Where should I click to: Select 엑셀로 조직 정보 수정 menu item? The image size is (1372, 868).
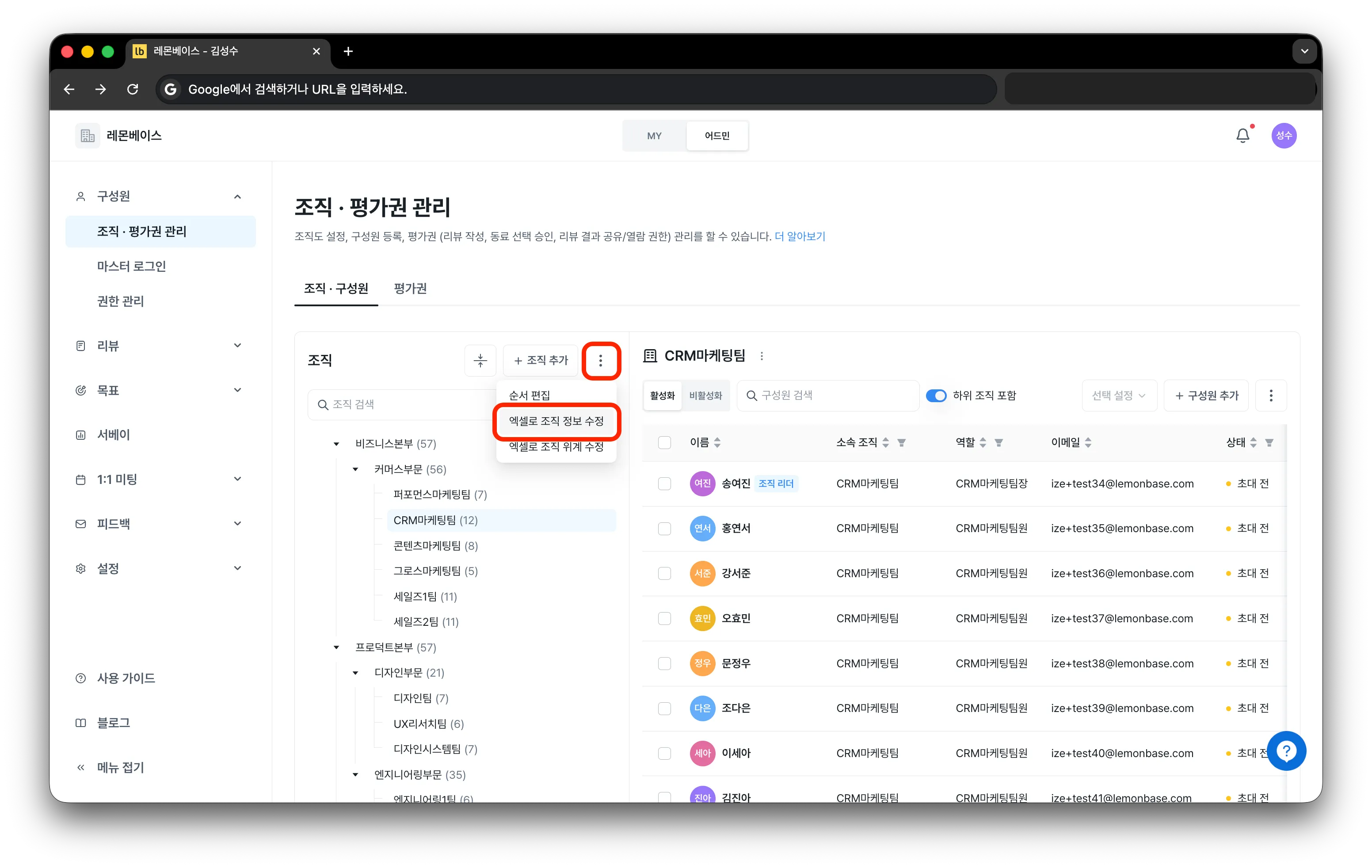(x=556, y=421)
